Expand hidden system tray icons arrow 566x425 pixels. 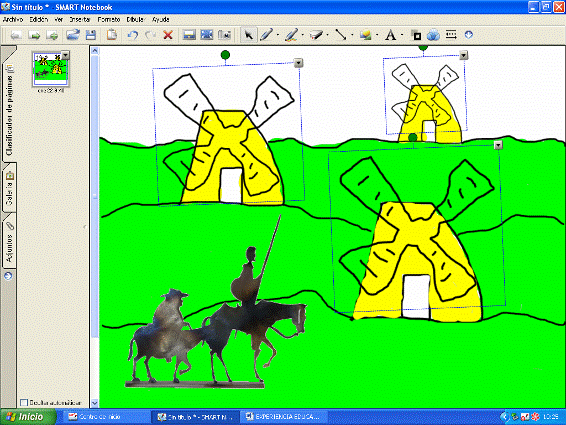pos(504,417)
